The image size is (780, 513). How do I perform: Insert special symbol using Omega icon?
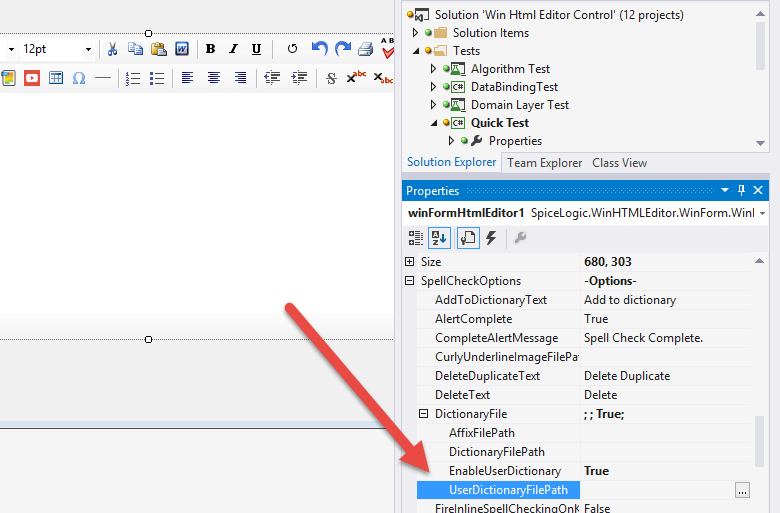79,78
